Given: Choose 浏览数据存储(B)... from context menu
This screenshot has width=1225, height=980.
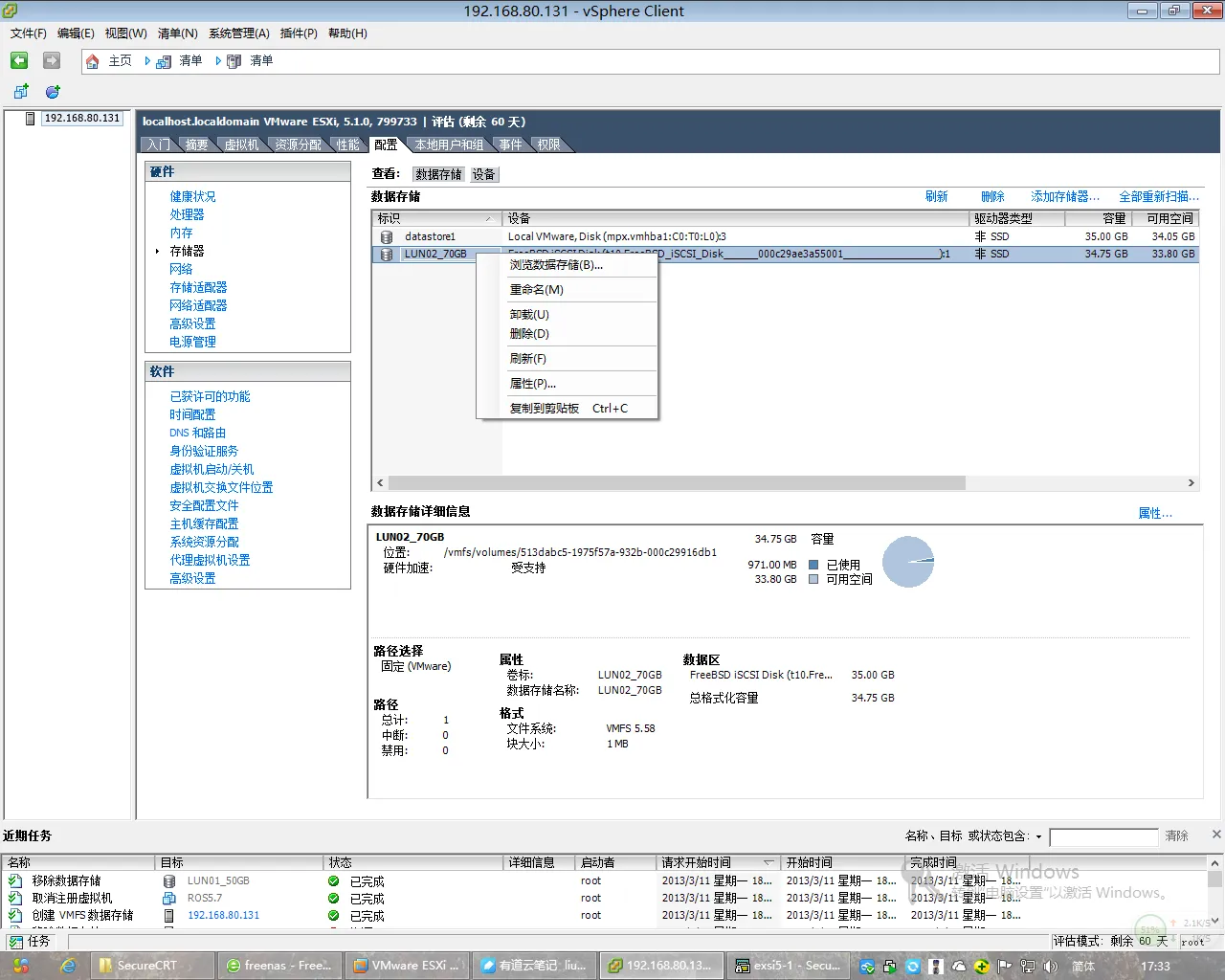Looking at the screenshot, I should coord(567,265).
